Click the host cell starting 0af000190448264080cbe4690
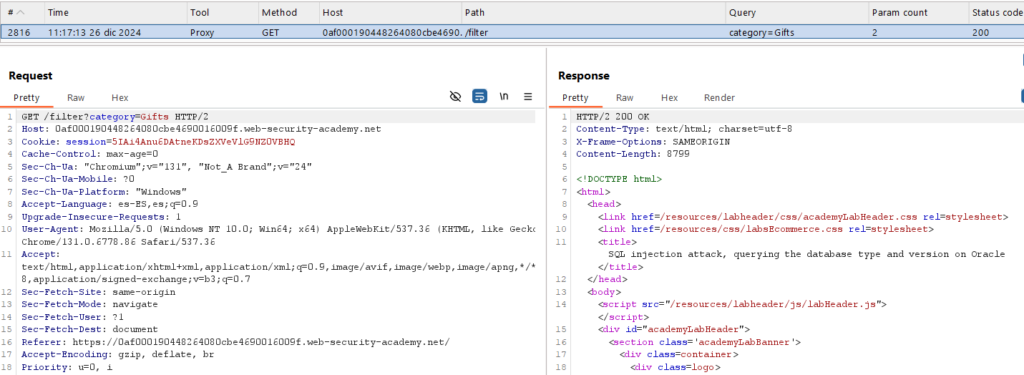 coord(392,32)
